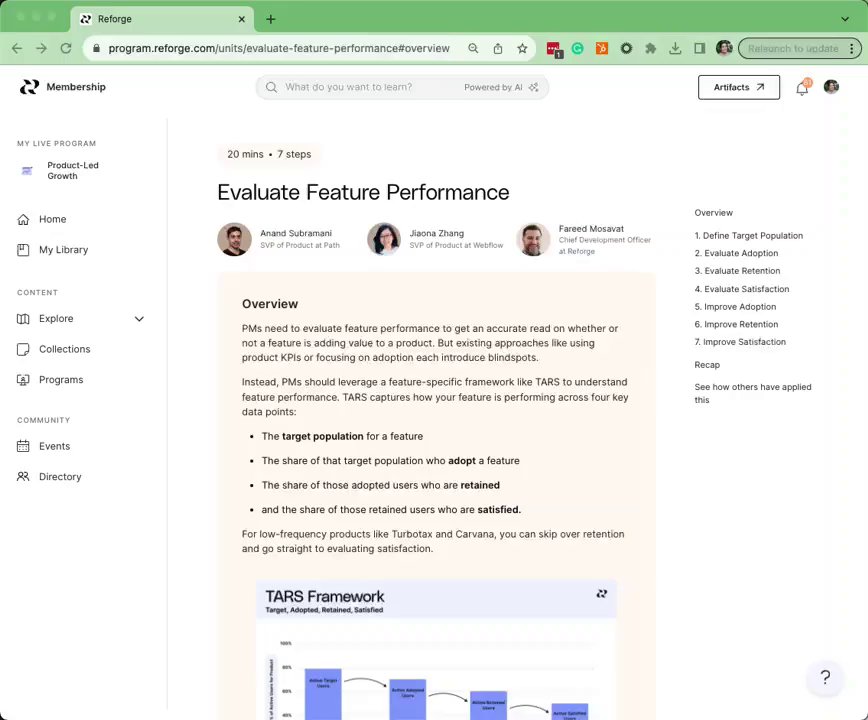Click the What do you want to learn search field
The height and width of the screenshot is (720, 868).
tap(370, 87)
